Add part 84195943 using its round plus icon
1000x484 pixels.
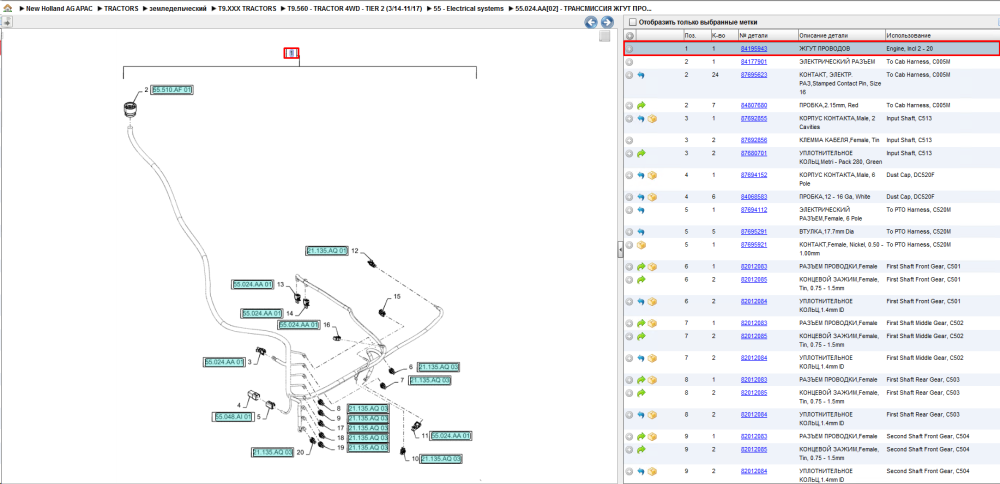[x=629, y=48]
